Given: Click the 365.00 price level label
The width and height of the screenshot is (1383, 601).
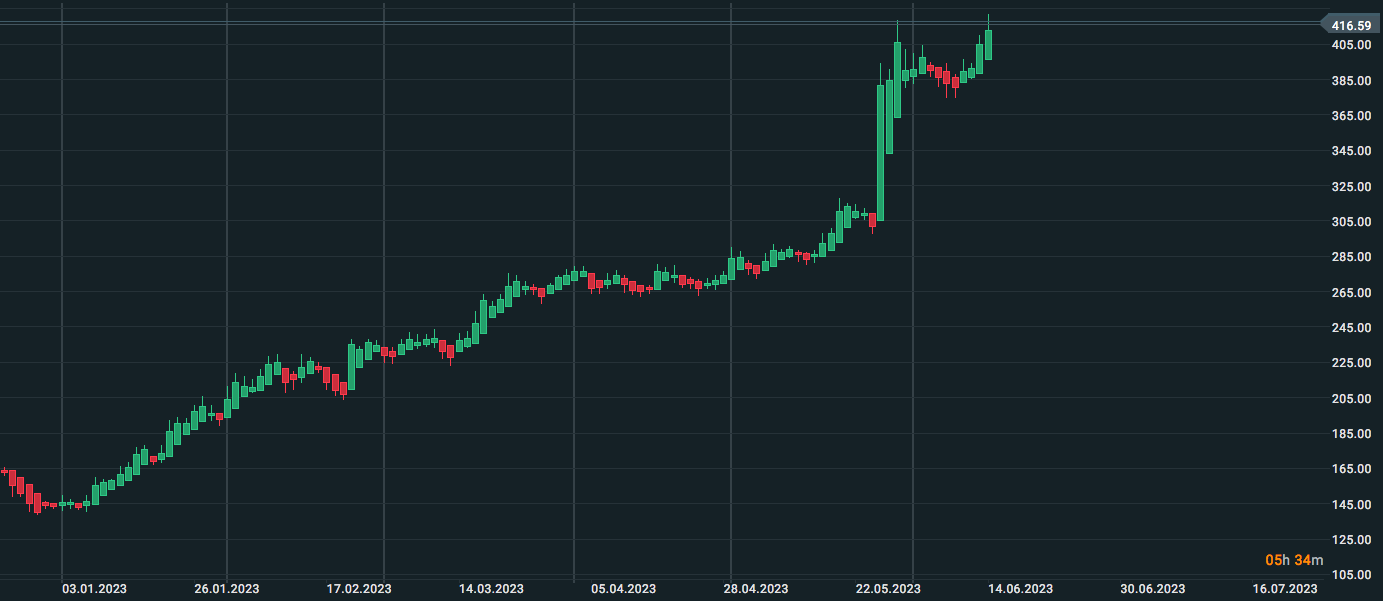Looking at the screenshot, I should 1351,116.
